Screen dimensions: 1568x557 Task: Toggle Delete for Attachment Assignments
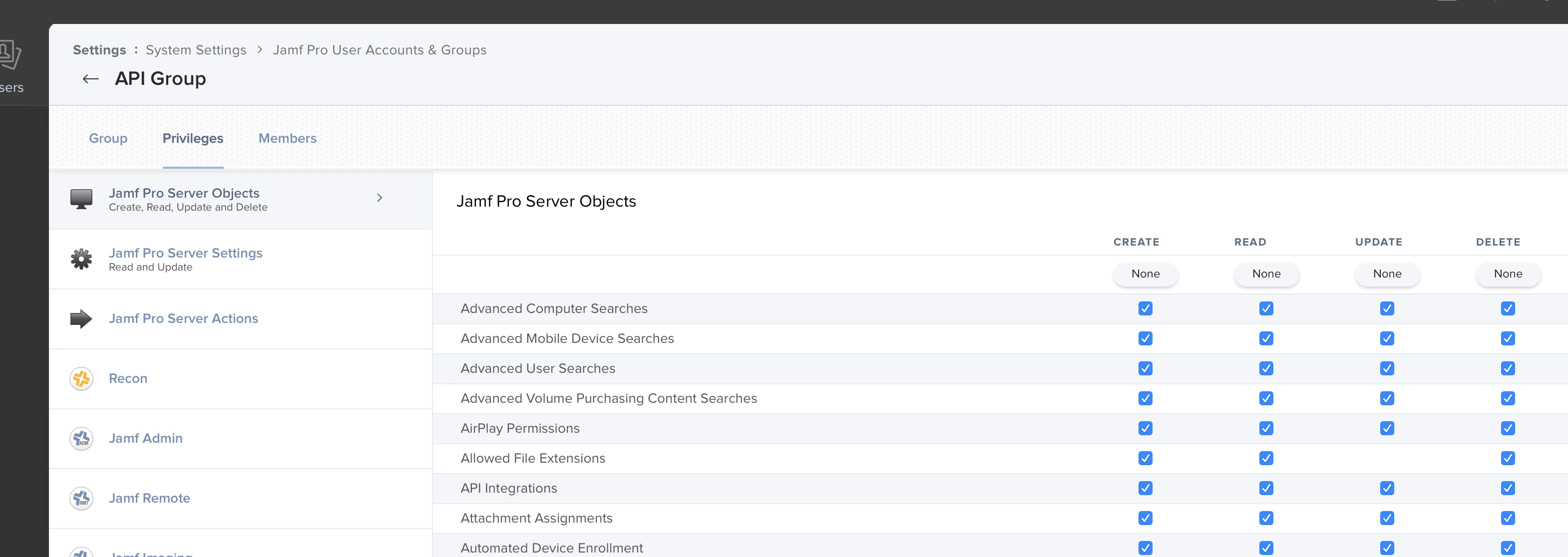(x=1508, y=518)
